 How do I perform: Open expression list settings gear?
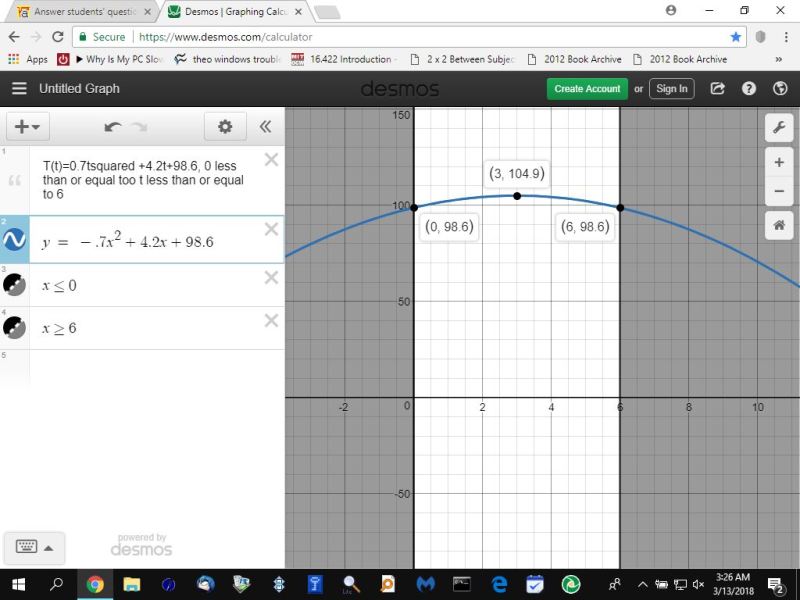(x=225, y=127)
